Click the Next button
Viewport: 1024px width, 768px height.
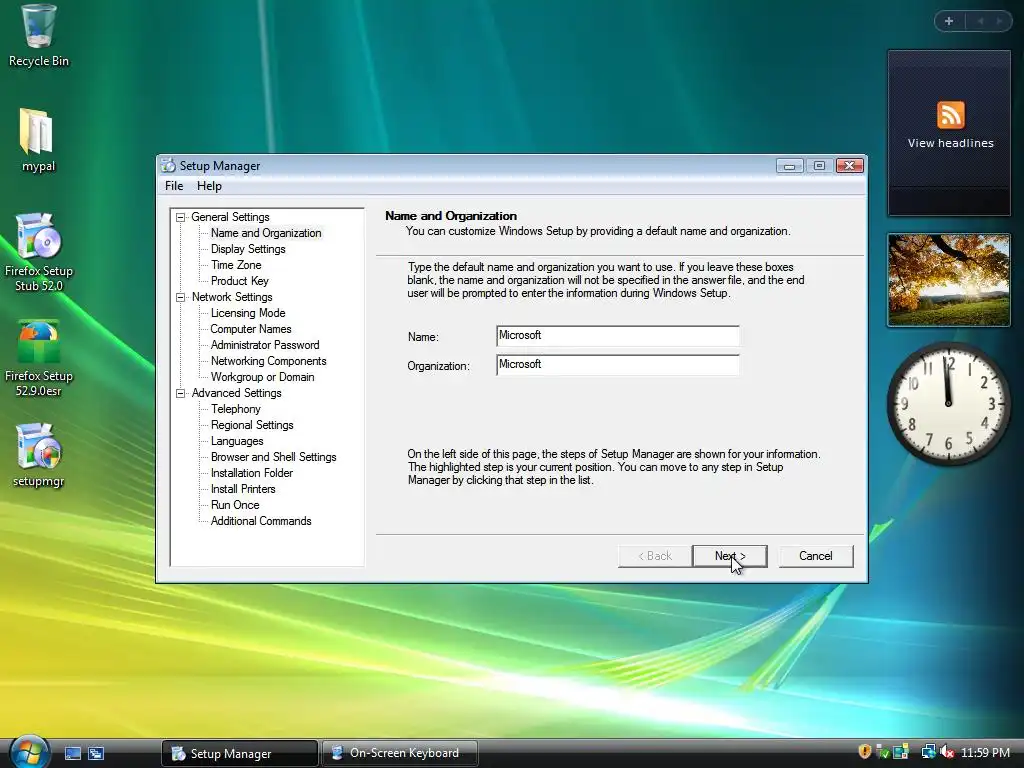pyautogui.click(x=729, y=556)
